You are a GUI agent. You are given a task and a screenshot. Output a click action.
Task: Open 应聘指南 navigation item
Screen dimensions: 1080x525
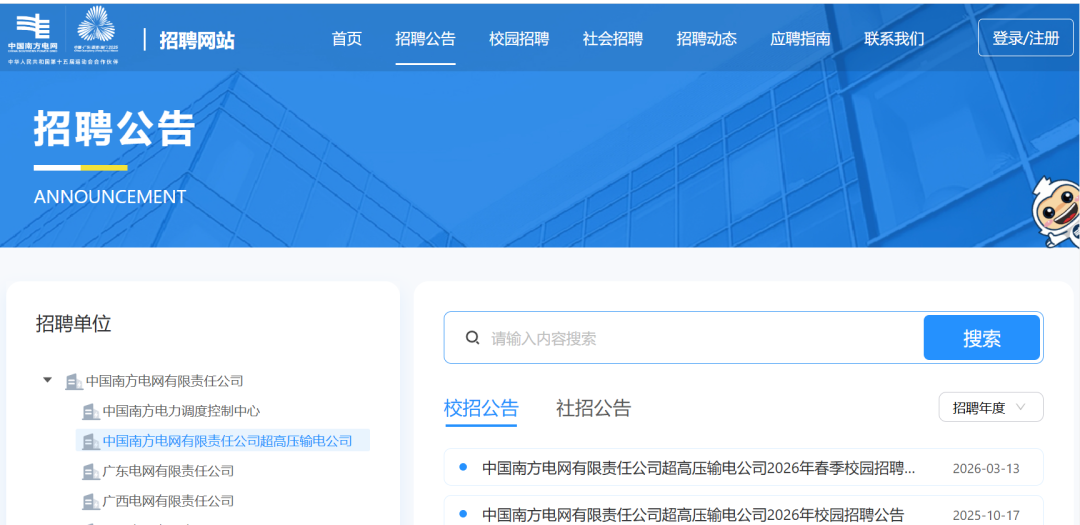click(x=800, y=39)
